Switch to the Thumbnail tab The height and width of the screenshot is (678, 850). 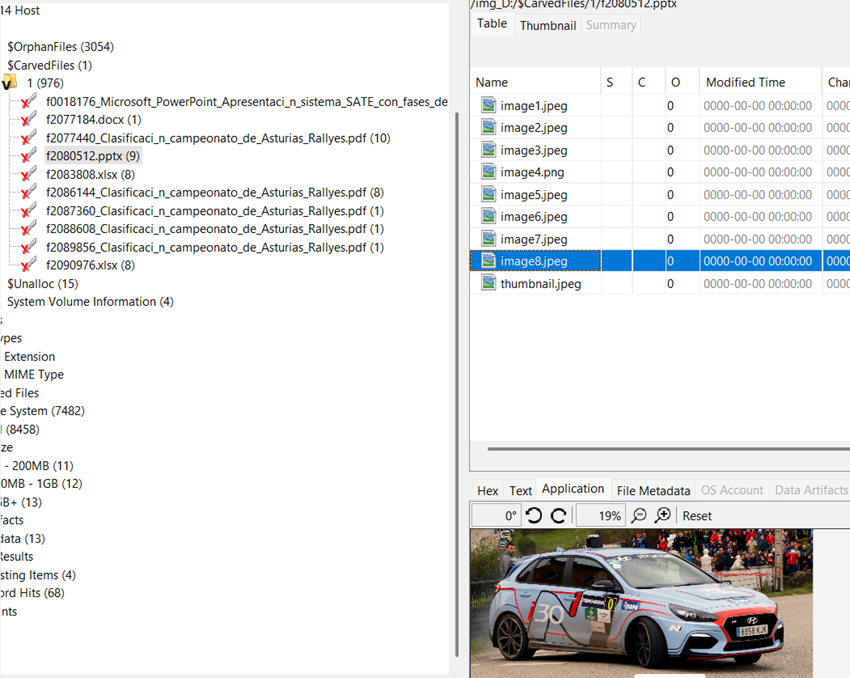(x=547, y=25)
